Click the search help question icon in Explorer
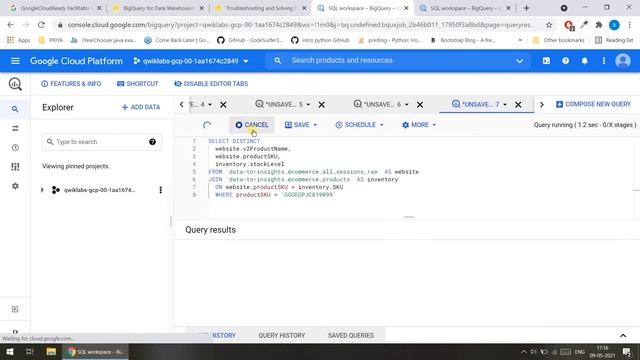The height and width of the screenshot is (360, 640). pos(152,142)
